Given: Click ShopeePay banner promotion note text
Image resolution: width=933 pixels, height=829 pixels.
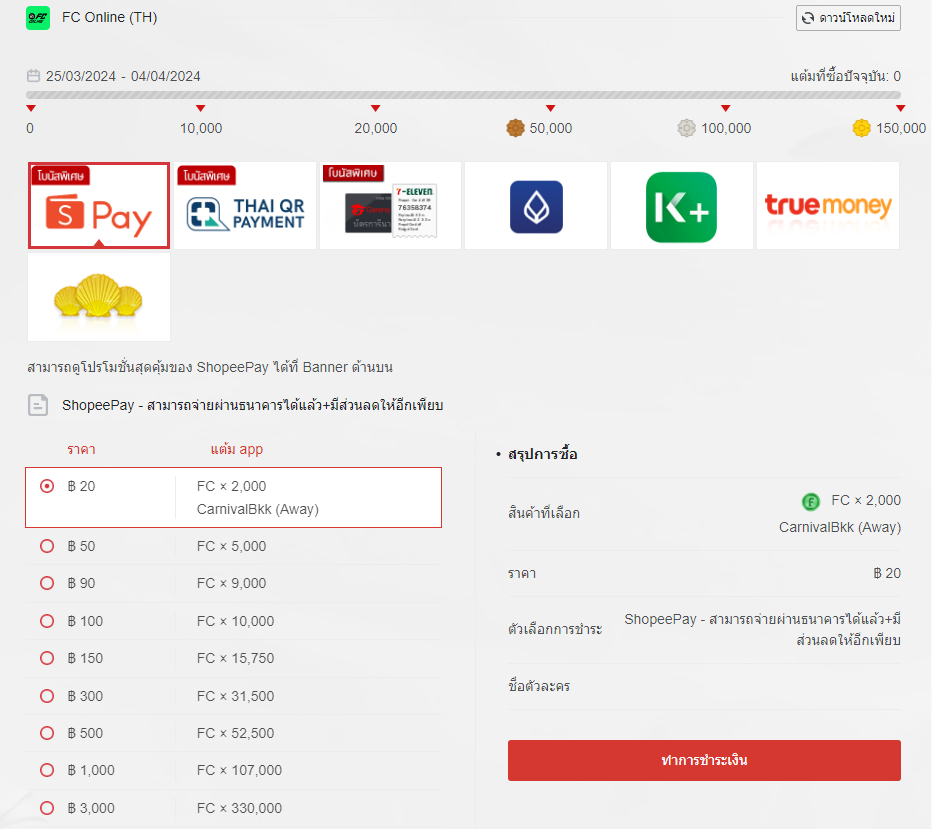Looking at the screenshot, I should 210,367.
